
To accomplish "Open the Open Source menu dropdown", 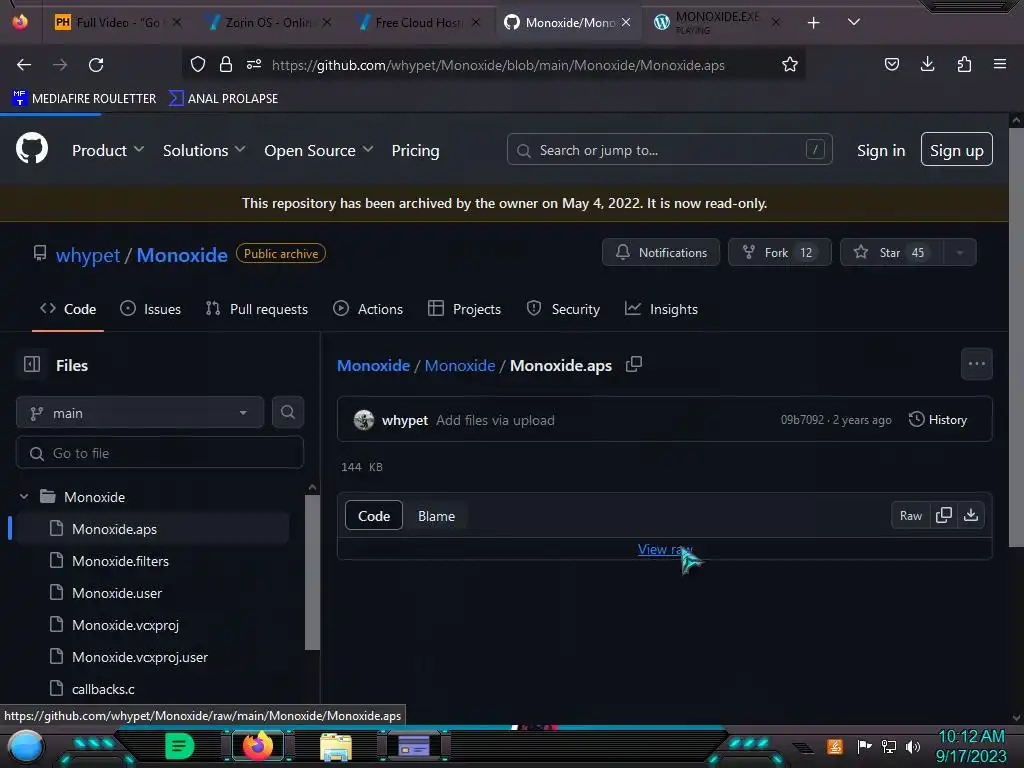I will (x=319, y=150).
